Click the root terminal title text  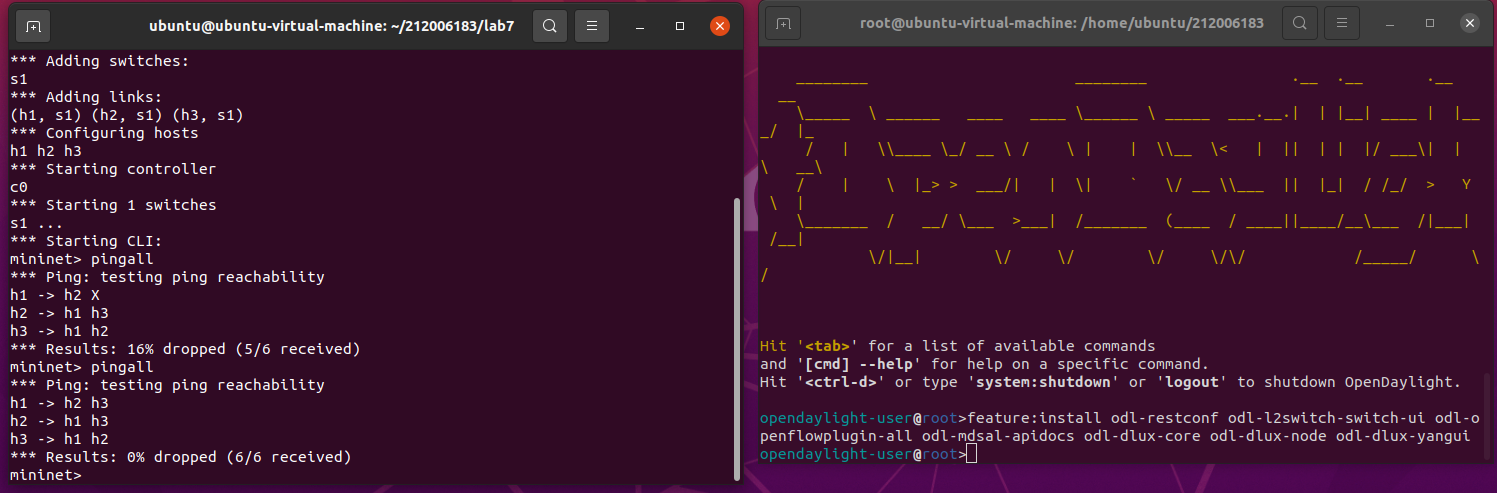[x=1062, y=23]
